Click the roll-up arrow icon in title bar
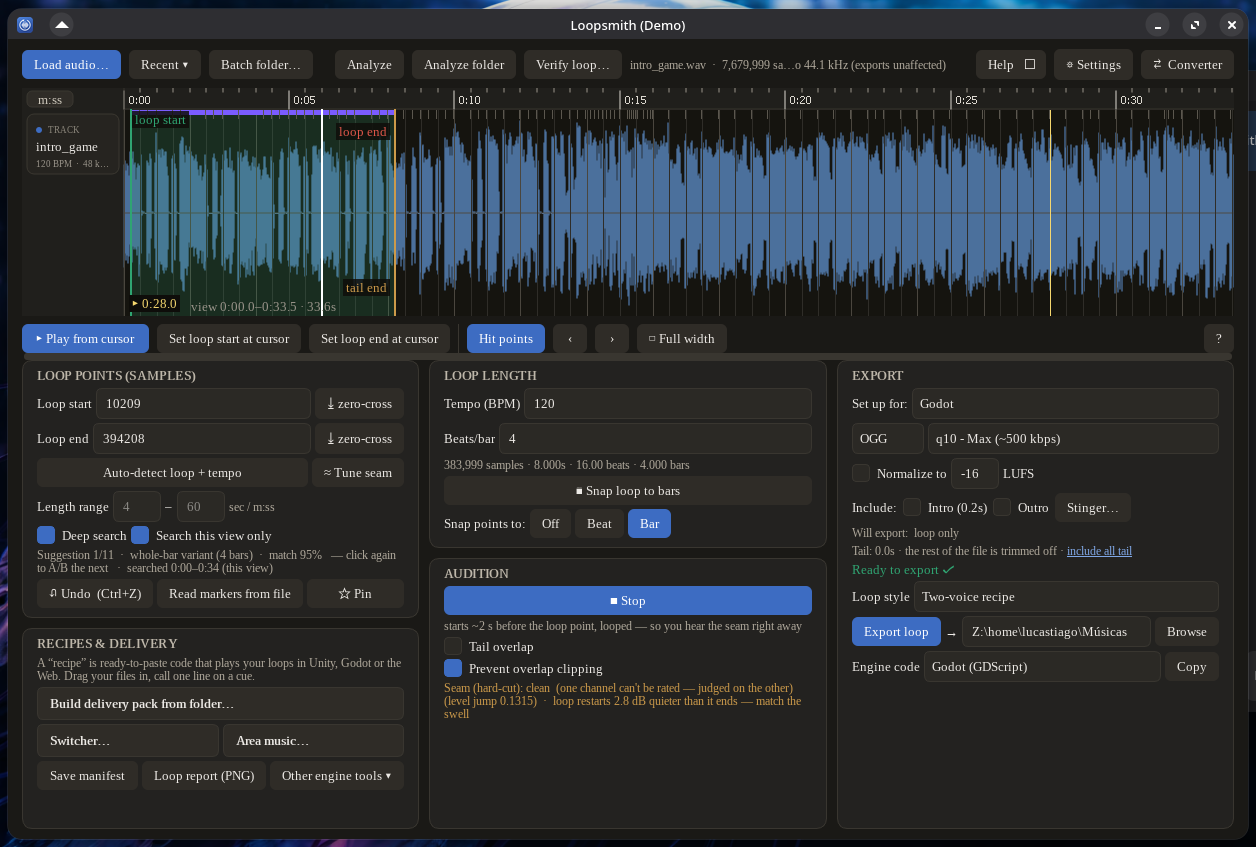 coord(61,25)
